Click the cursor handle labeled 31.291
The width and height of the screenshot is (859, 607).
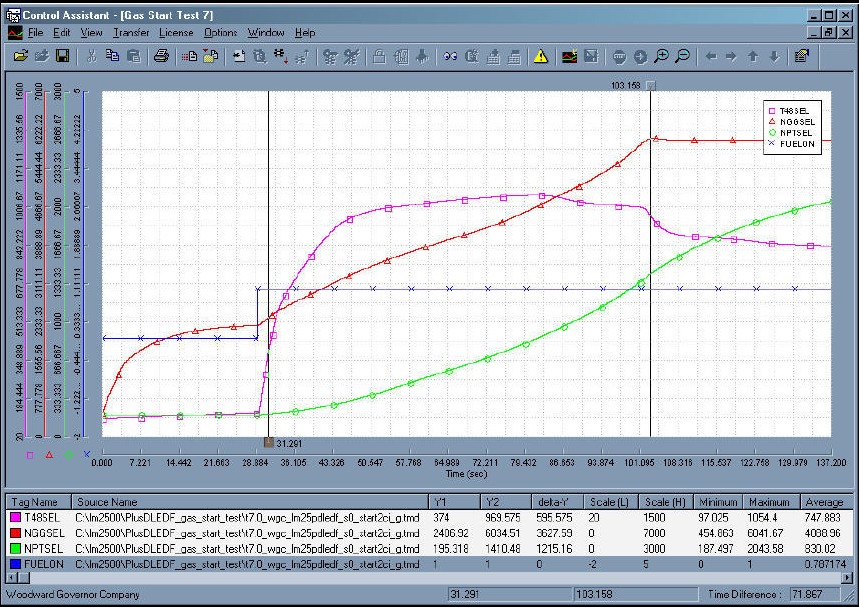click(x=268, y=443)
